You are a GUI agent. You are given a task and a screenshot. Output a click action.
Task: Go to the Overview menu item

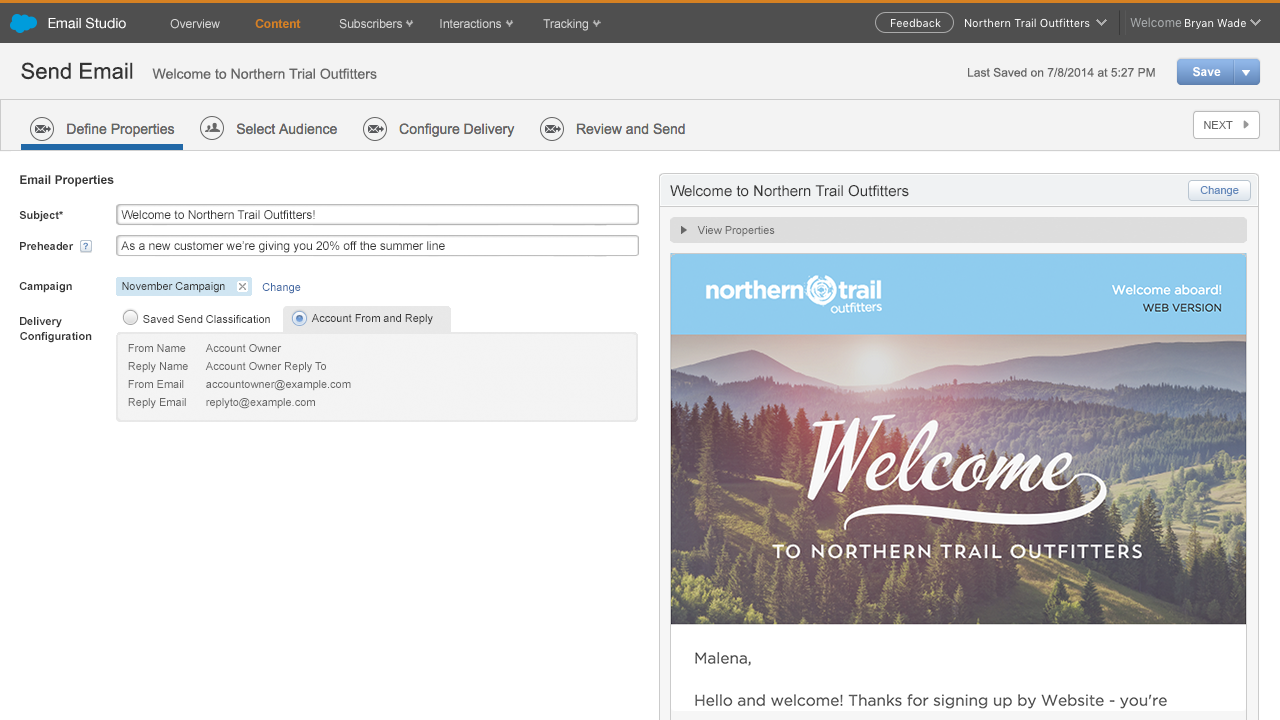click(x=195, y=23)
